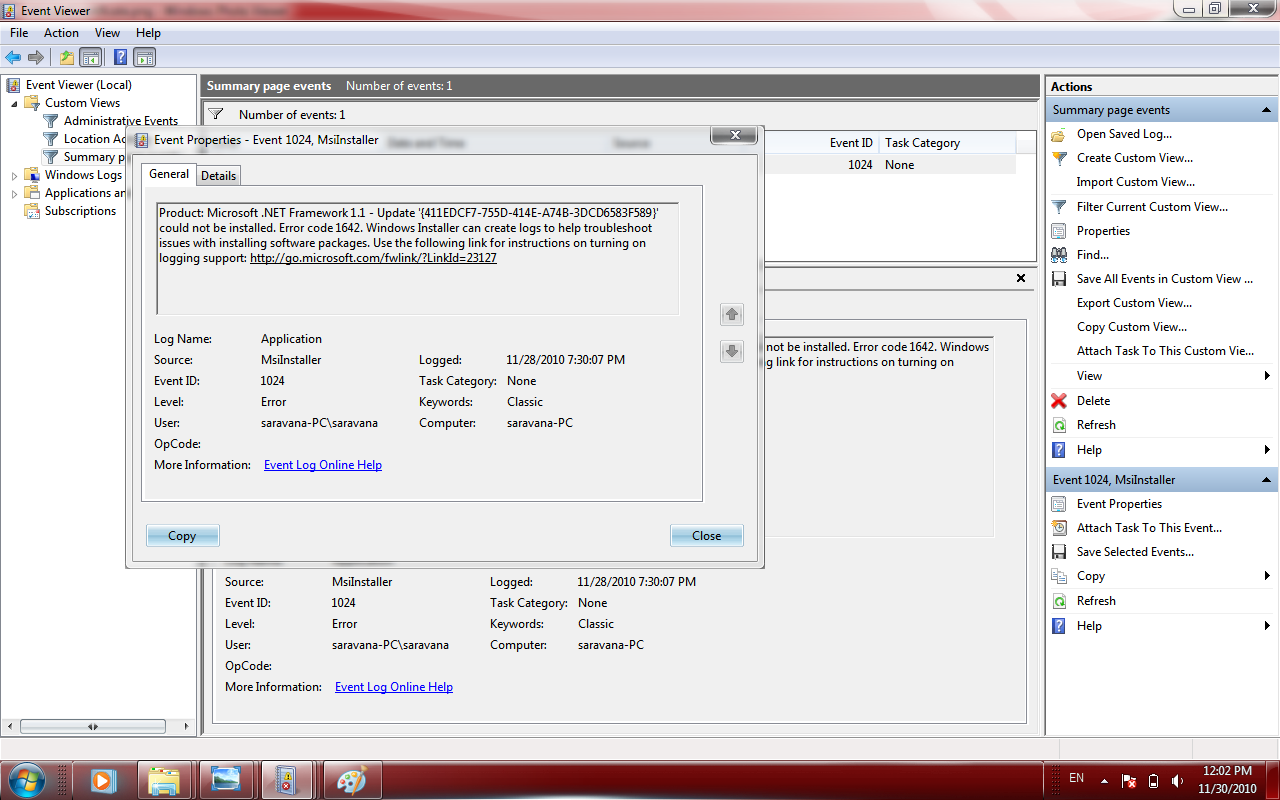1280x800 pixels.
Task: Close the Event Properties dialog with Close button
Action: pos(706,536)
